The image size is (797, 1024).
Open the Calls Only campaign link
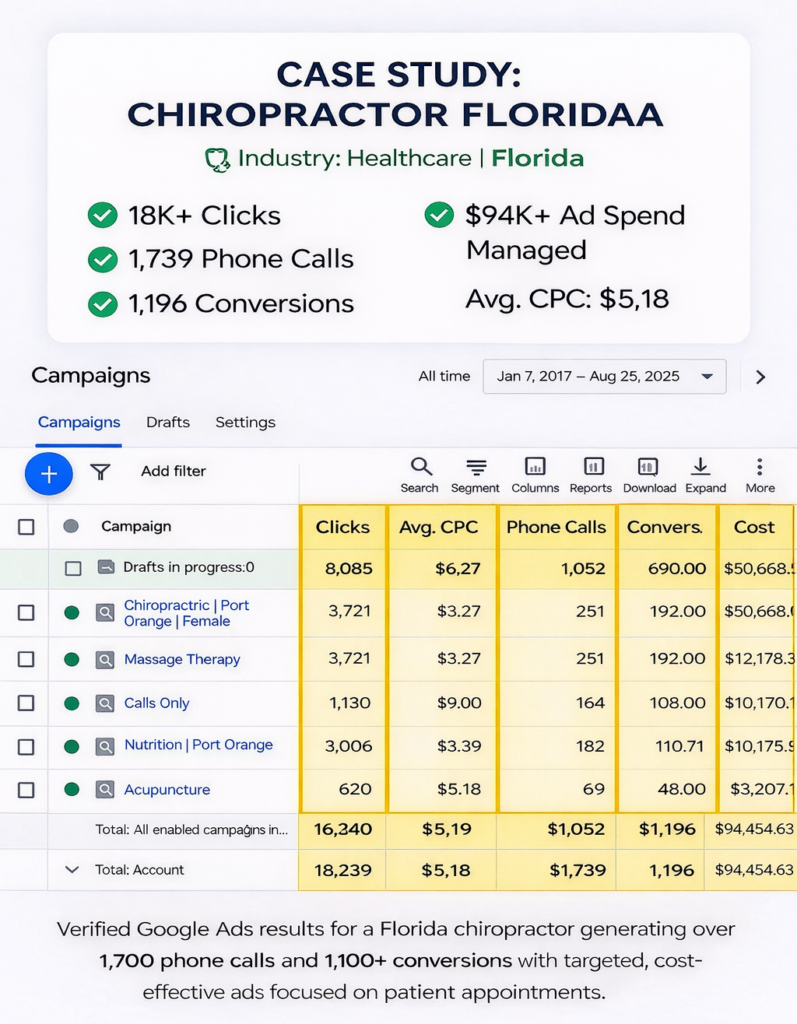click(156, 703)
